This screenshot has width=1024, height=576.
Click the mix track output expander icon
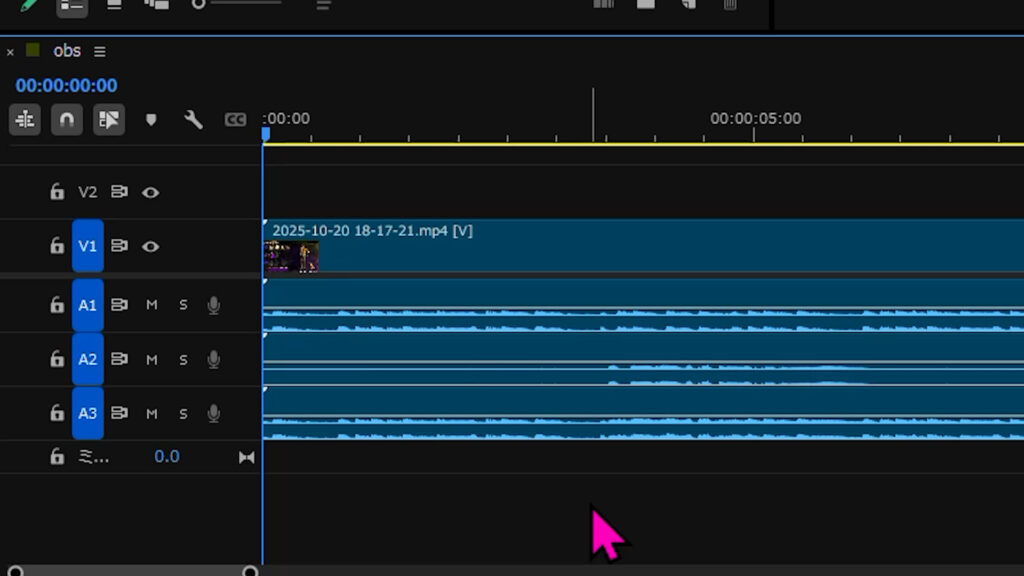(246, 457)
